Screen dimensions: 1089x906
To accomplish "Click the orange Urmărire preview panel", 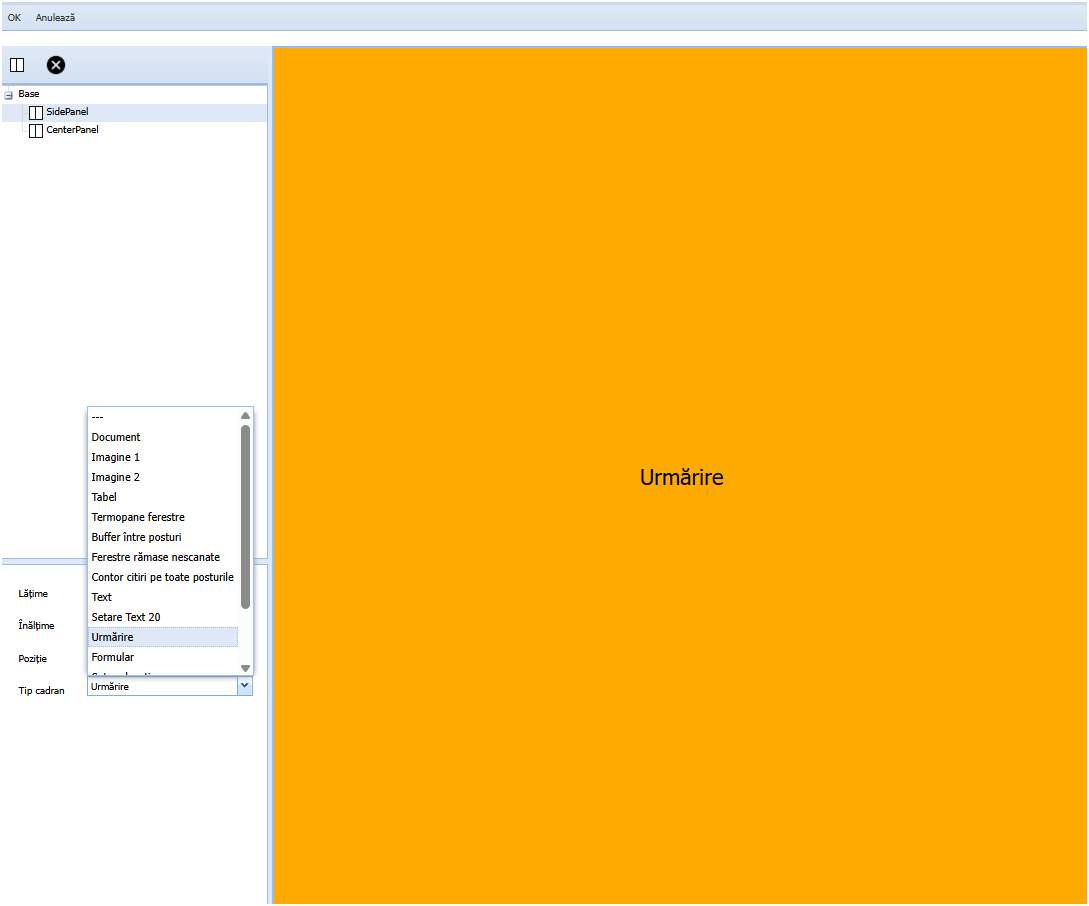I will [x=680, y=476].
